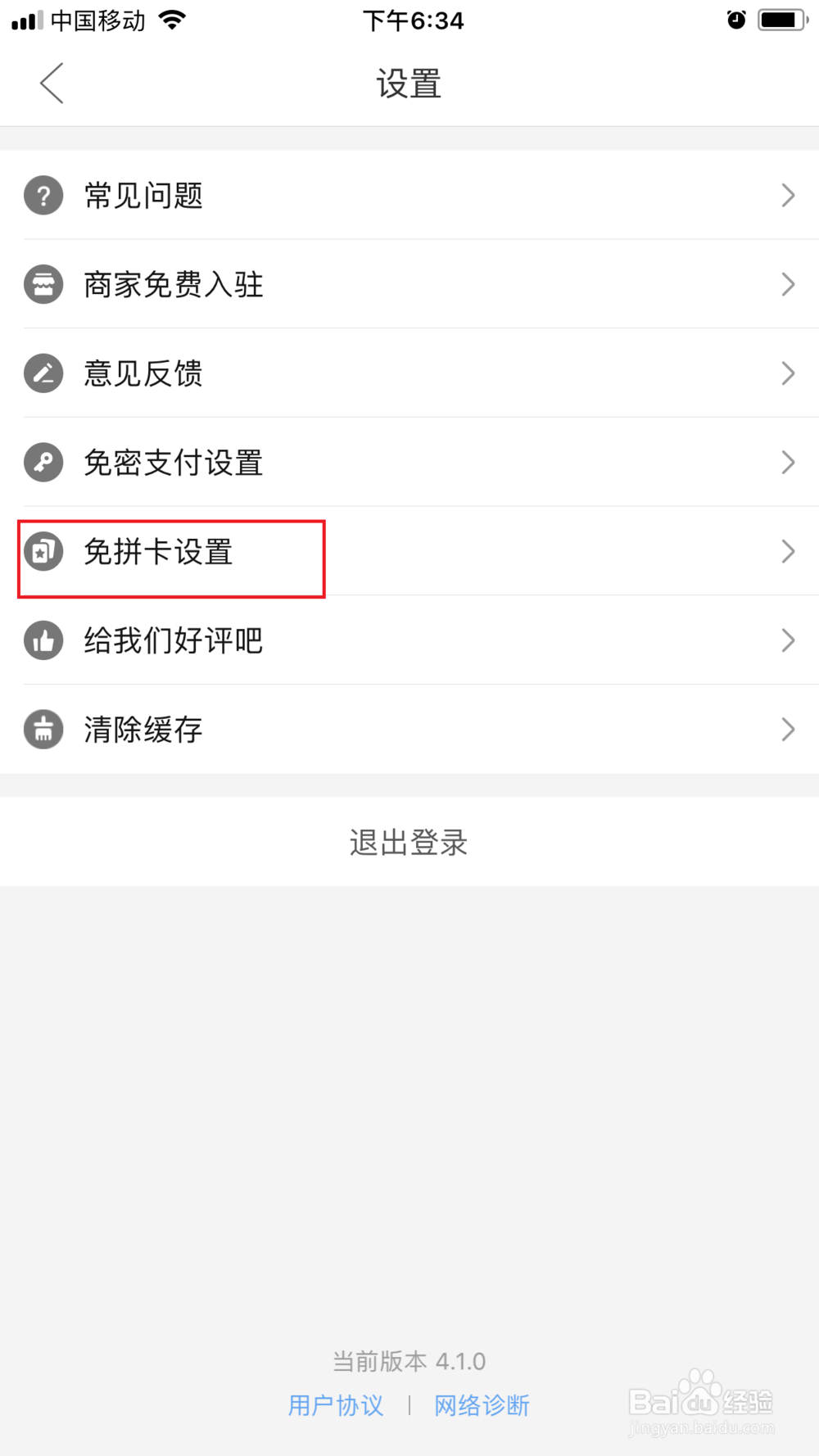Open the 意见反馈 menu item

(143, 373)
